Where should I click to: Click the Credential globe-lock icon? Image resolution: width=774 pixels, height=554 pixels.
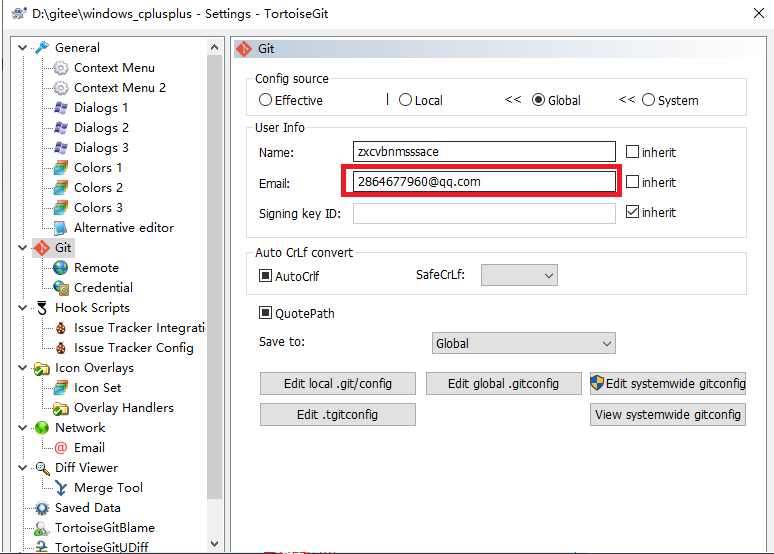coord(61,288)
